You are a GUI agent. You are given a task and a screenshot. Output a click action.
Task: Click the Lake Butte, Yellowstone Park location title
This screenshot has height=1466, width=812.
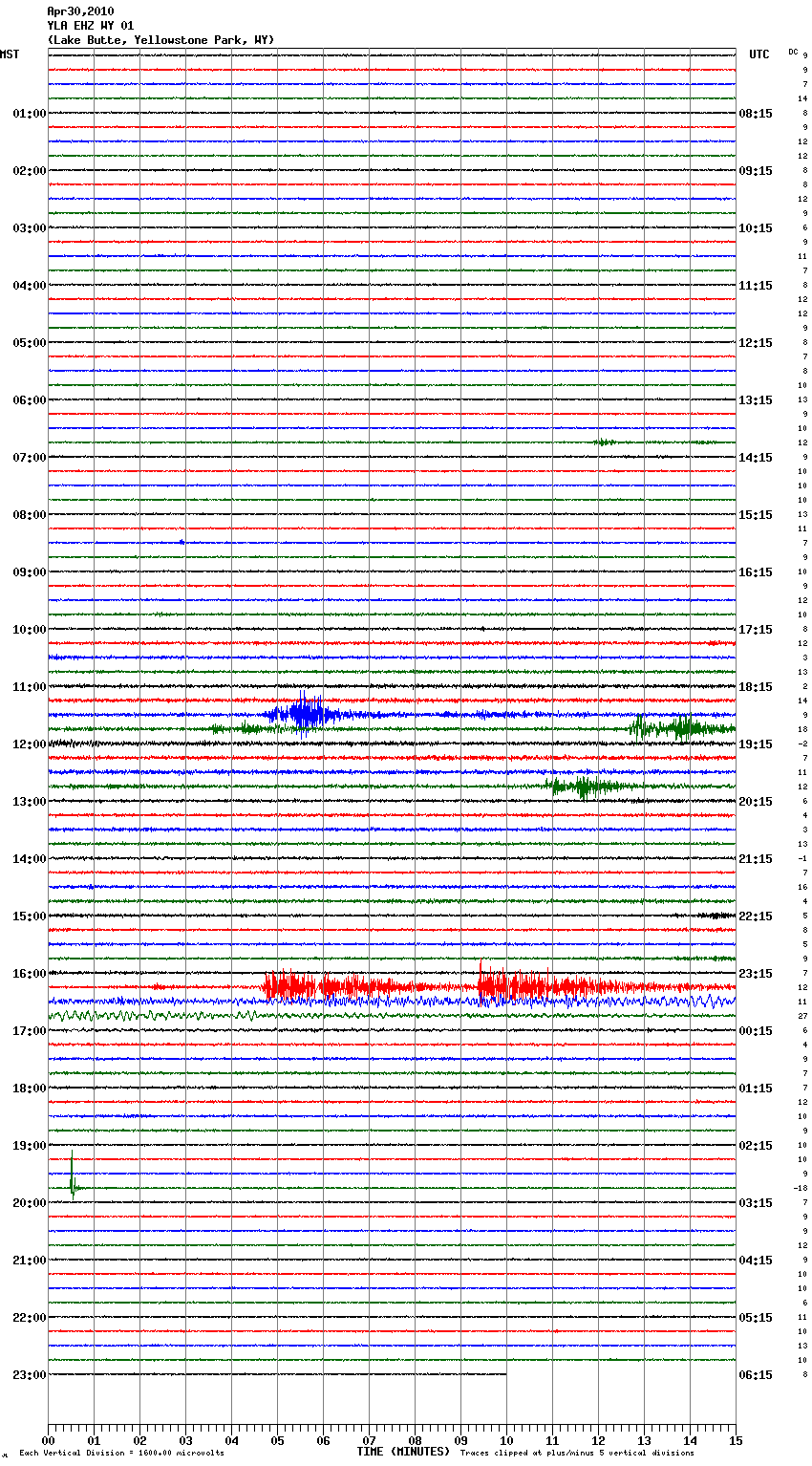(x=160, y=40)
